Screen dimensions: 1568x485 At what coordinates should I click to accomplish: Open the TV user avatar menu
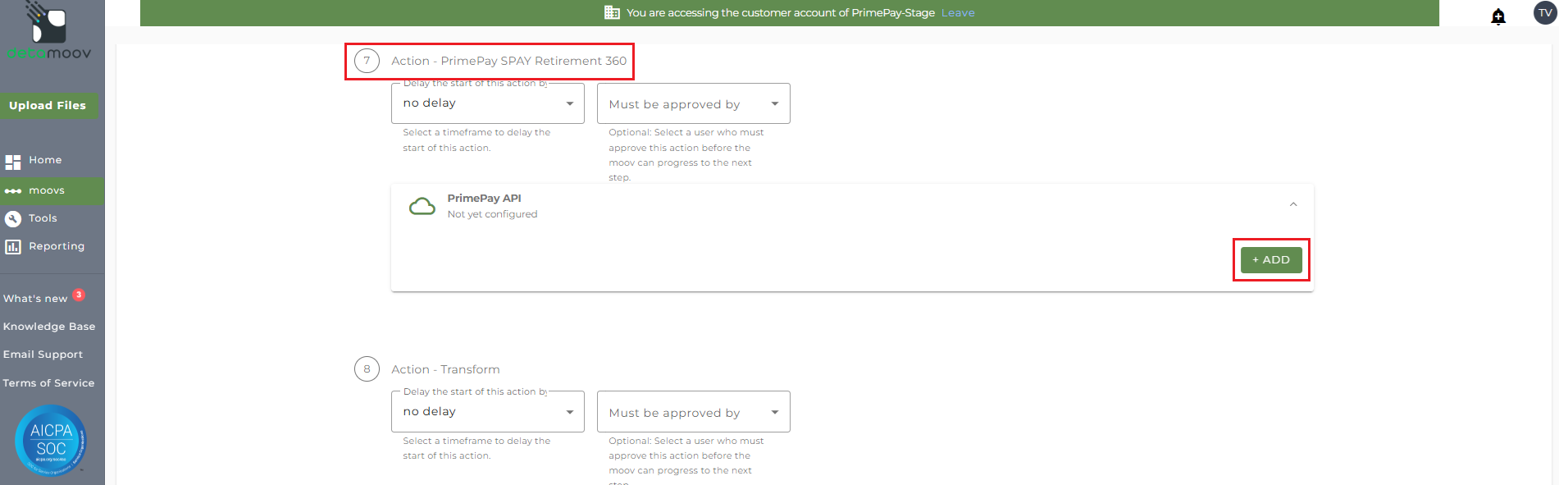click(x=1545, y=12)
